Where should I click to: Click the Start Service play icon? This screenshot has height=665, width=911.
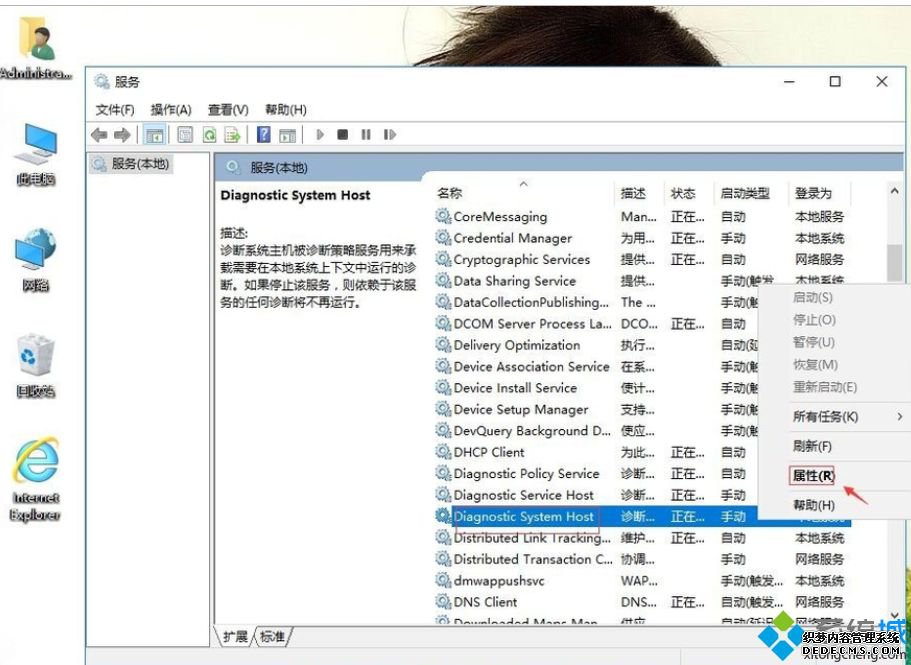coord(320,135)
